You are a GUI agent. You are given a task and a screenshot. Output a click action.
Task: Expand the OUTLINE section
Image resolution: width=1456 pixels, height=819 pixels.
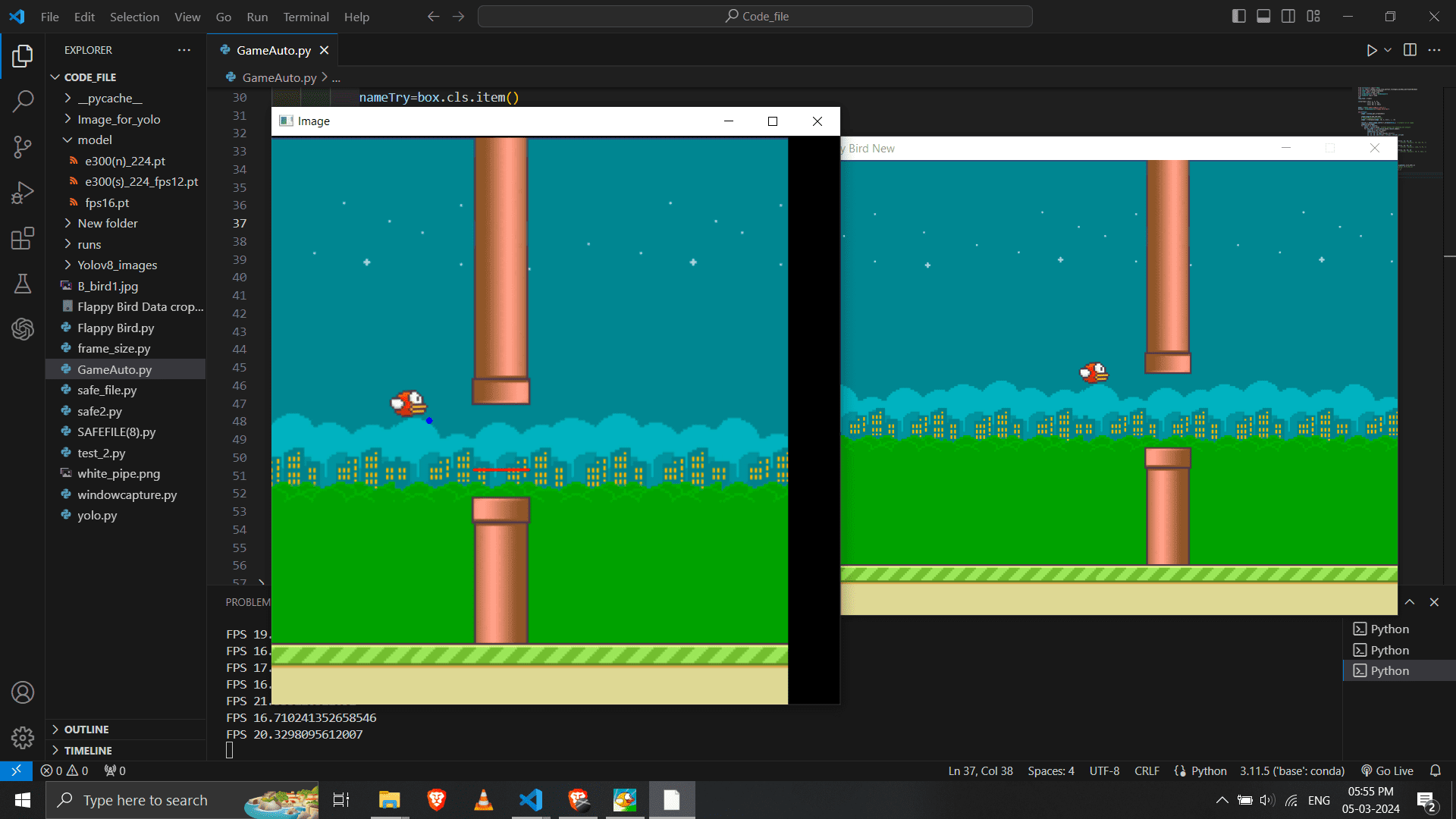tap(86, 729)
